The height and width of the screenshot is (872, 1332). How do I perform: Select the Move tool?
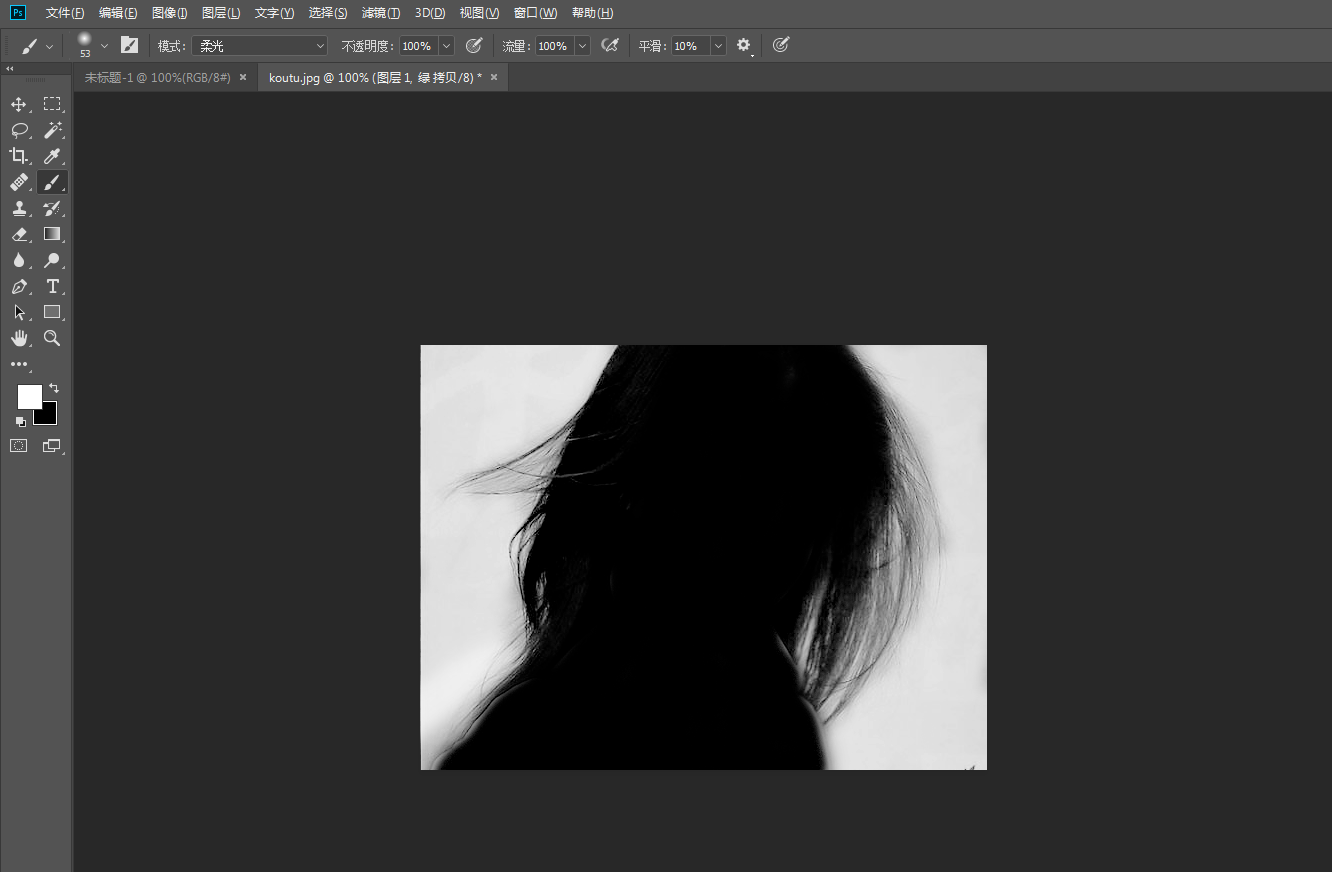point(19,104)
